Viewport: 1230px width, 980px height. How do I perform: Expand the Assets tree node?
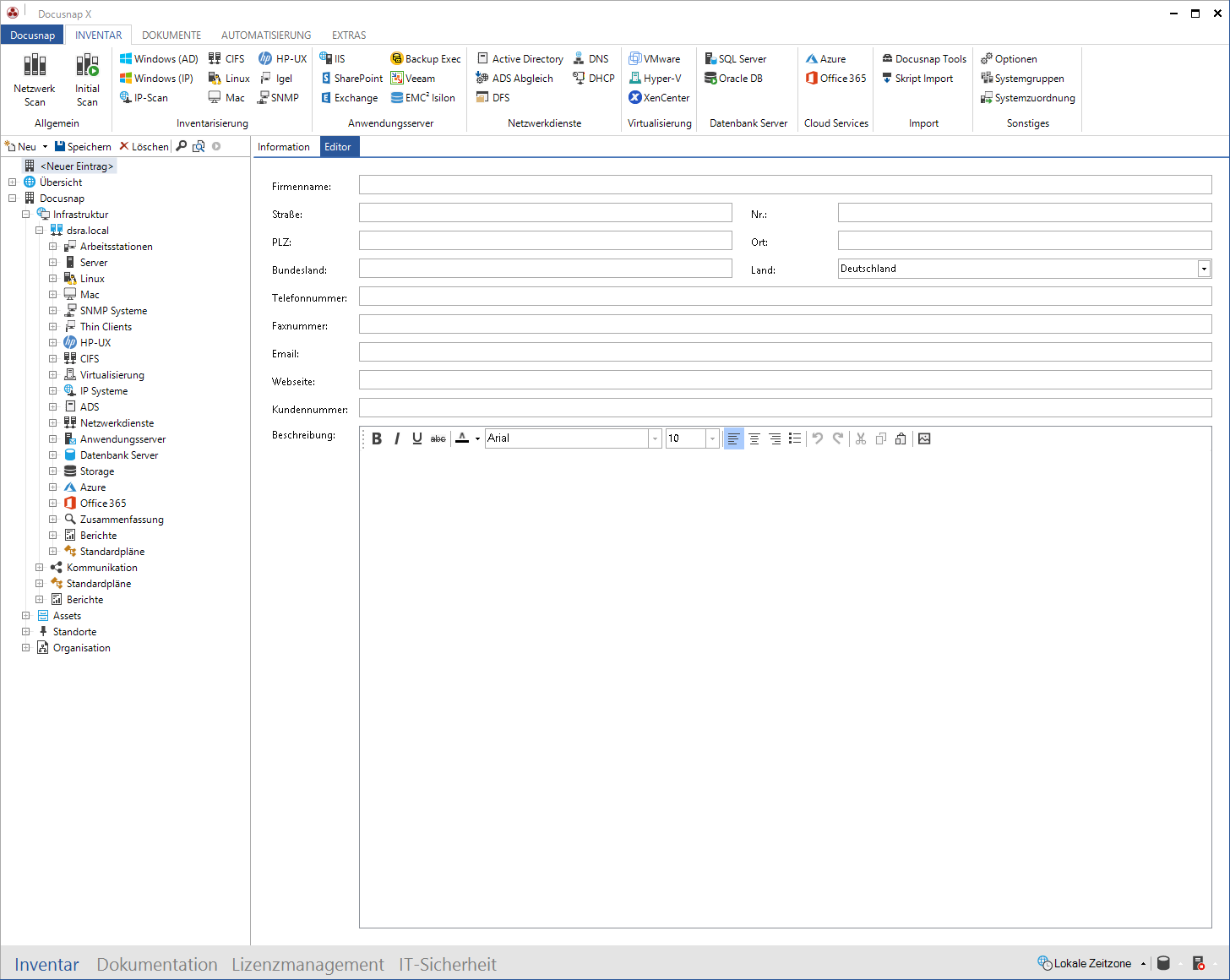25,616
